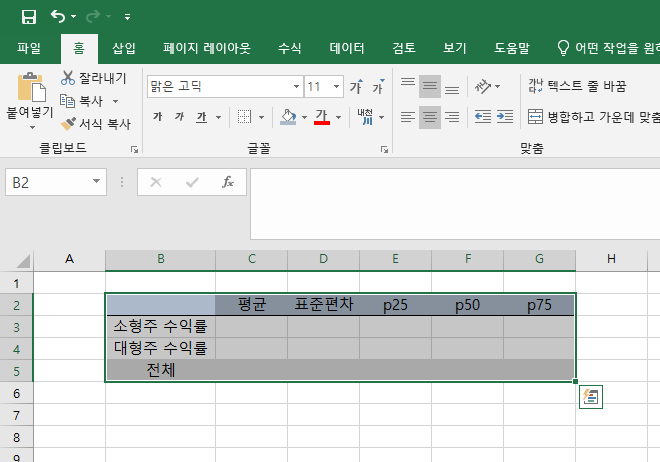Switch to the 검토 tab
Screen dimensions: 660x462
[404, 48]
